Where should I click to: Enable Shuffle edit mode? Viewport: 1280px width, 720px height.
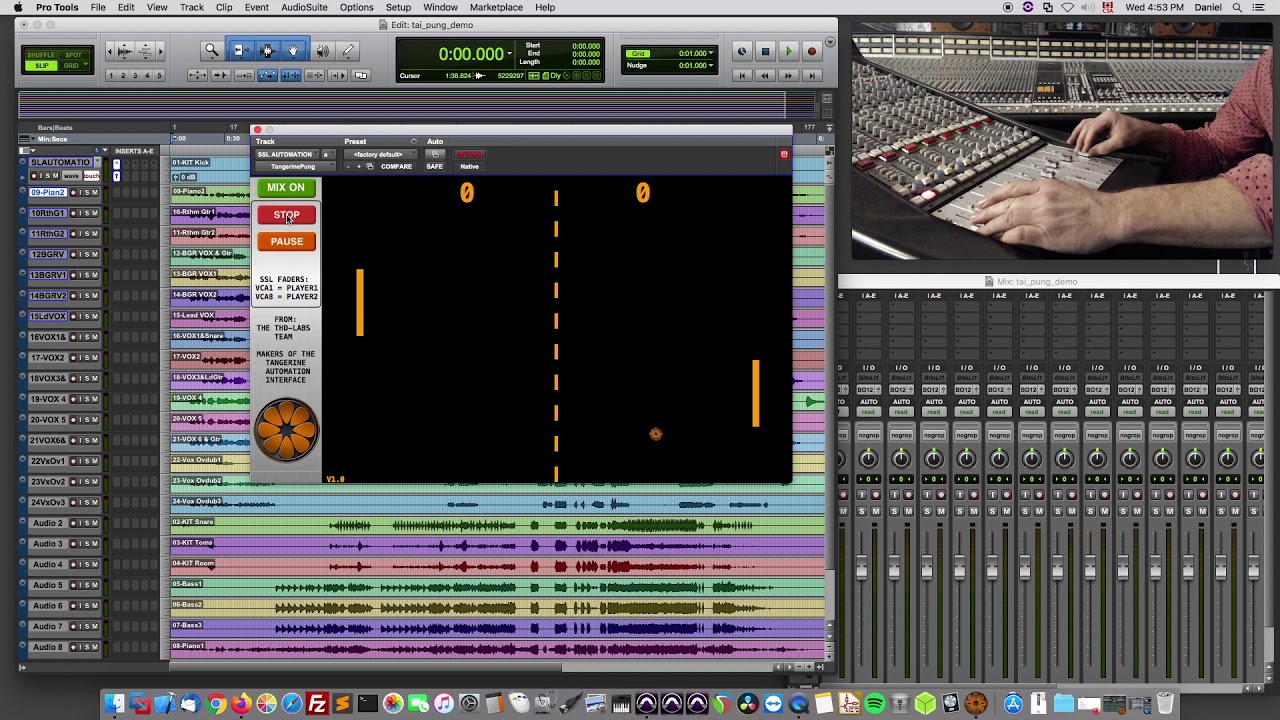point(42,55)
